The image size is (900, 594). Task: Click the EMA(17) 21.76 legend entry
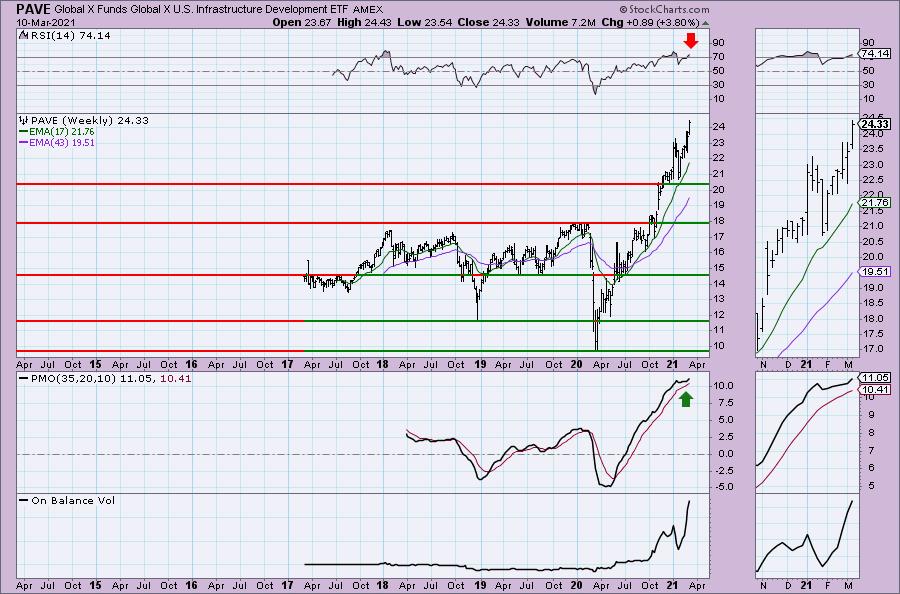click(x=61, y=131)
